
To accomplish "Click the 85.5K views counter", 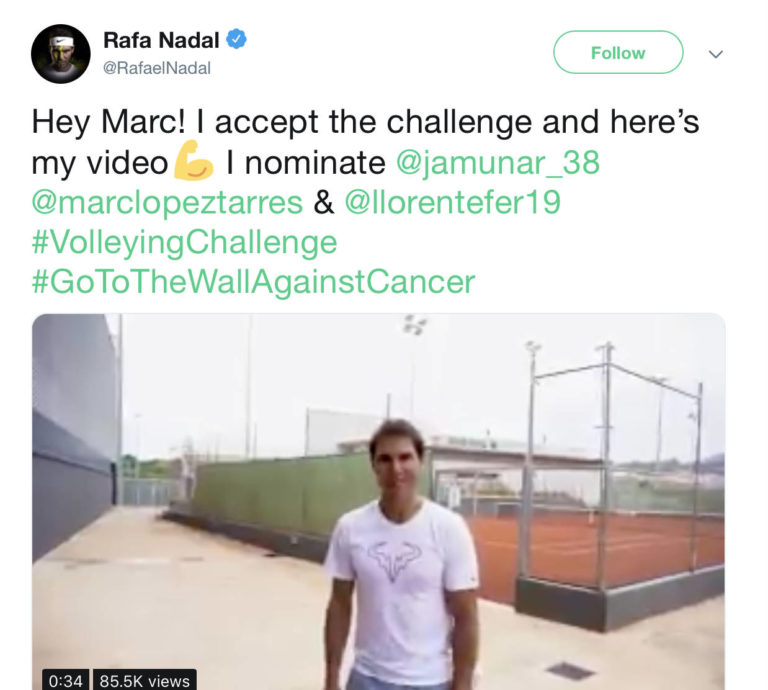I will click(144, 680).
